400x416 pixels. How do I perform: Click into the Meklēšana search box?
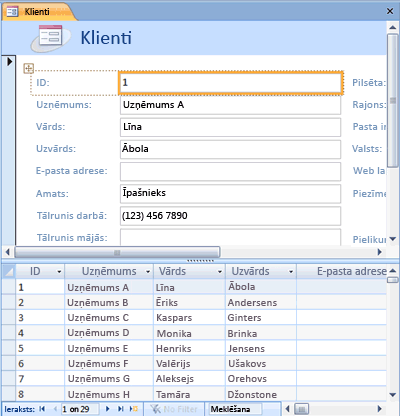click(x=235, y=409)
